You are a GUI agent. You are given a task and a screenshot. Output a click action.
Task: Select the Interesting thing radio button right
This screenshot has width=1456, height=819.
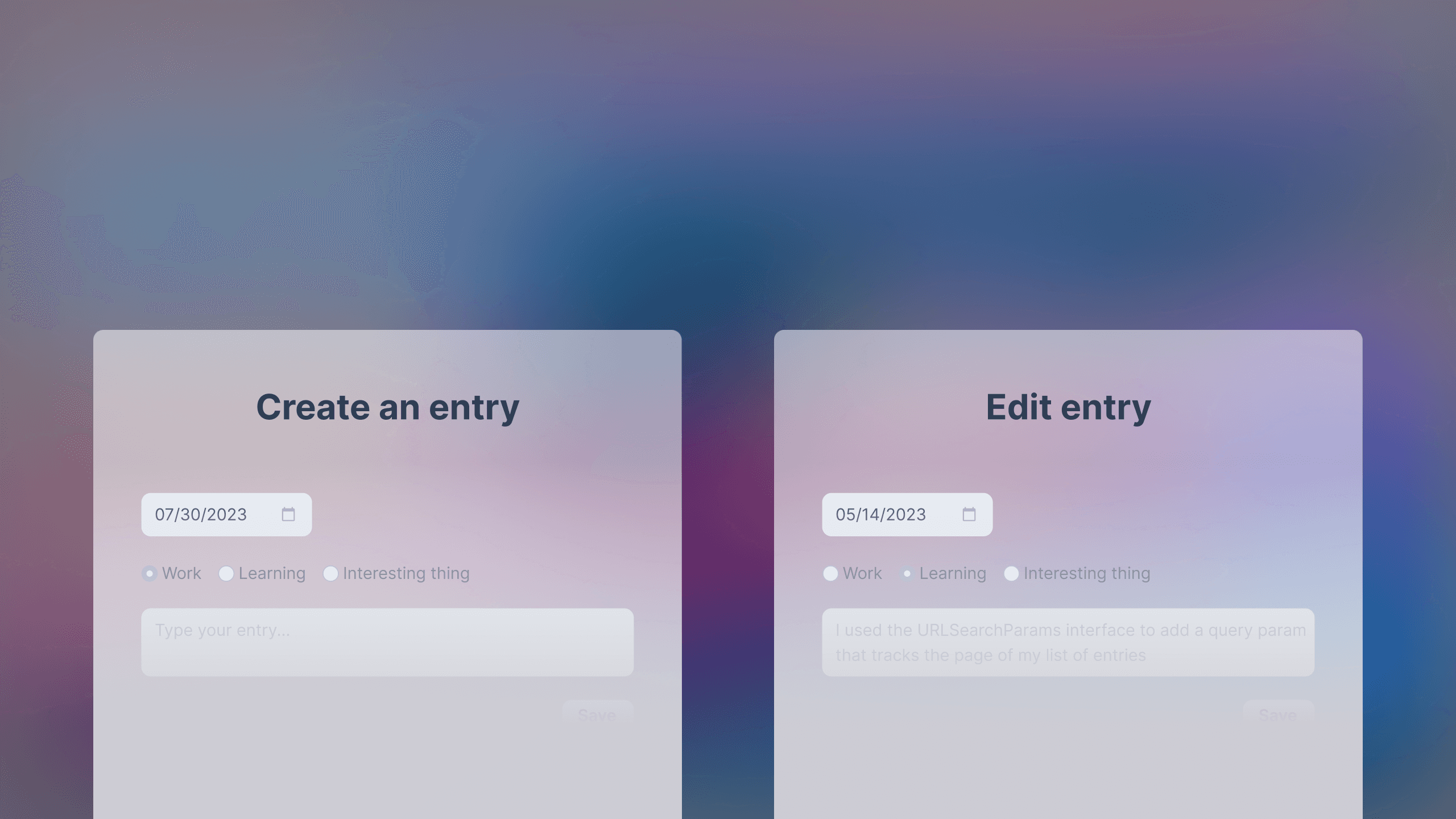click(1011, 573)
